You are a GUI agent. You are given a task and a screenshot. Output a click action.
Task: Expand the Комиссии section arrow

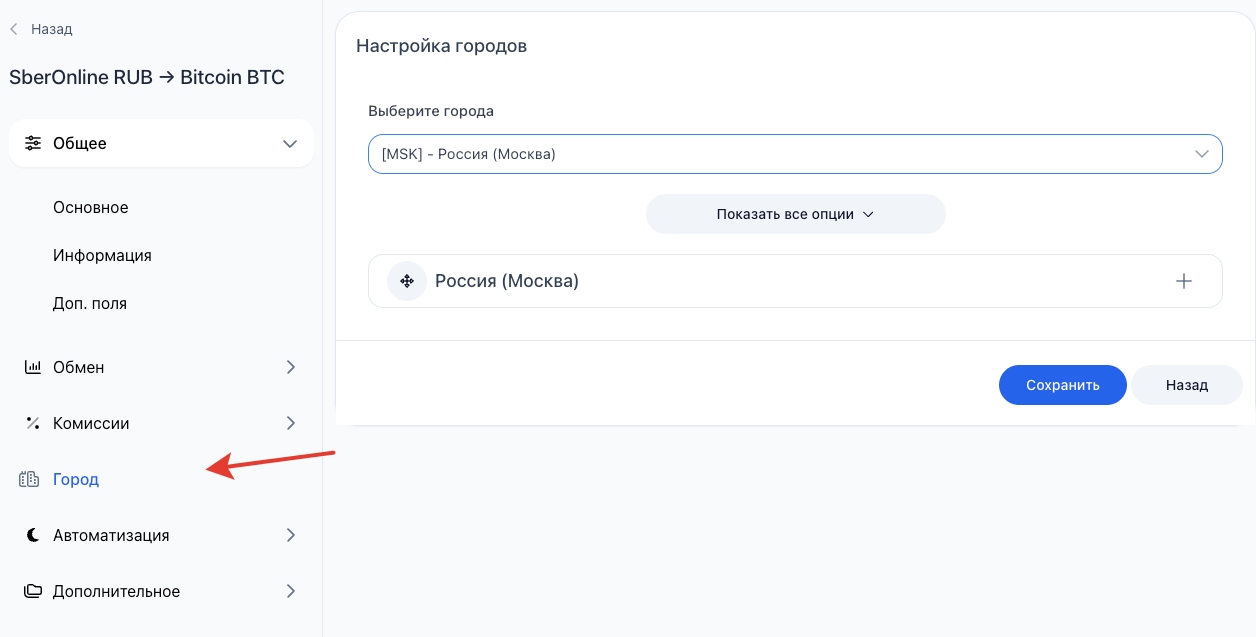click(x=291, y=423)
